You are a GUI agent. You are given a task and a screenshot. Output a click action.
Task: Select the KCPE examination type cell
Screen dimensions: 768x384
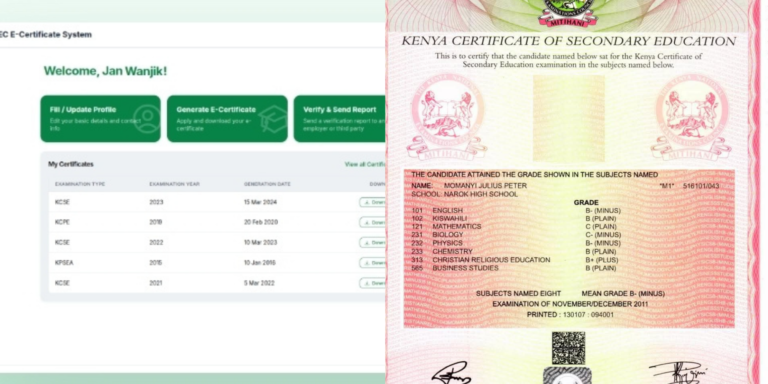click(62, 222)
